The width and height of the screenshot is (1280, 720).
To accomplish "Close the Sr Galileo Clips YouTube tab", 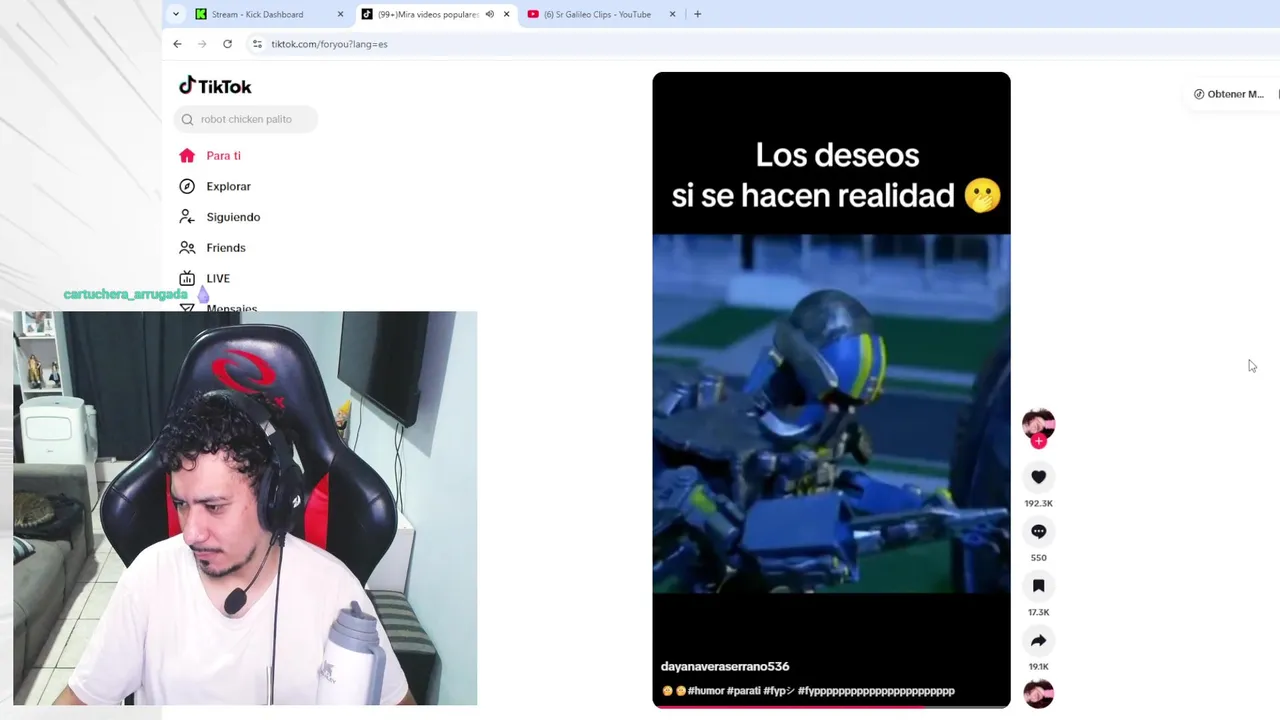I will pos(672,14).
